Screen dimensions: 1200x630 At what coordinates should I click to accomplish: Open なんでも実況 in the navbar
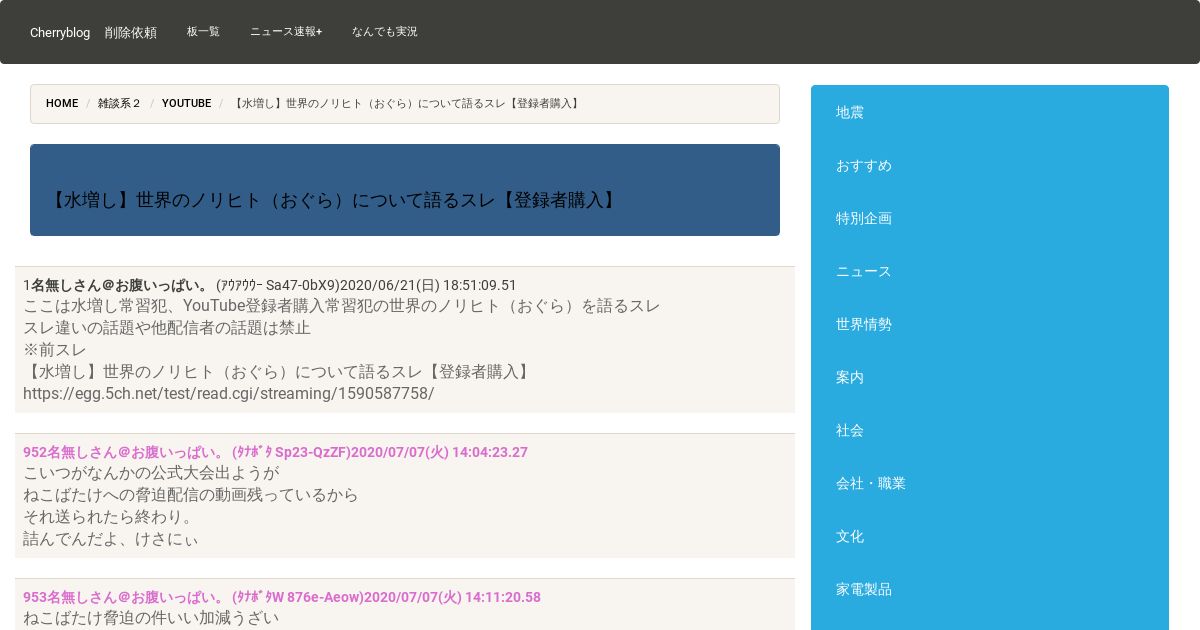[x=385, y=32]
